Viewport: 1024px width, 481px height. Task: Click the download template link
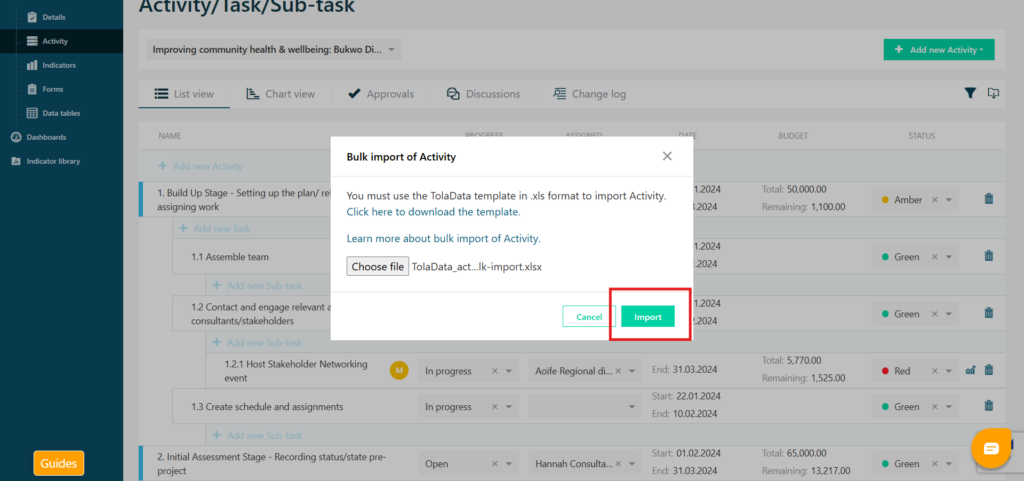(x=433, y=212)
